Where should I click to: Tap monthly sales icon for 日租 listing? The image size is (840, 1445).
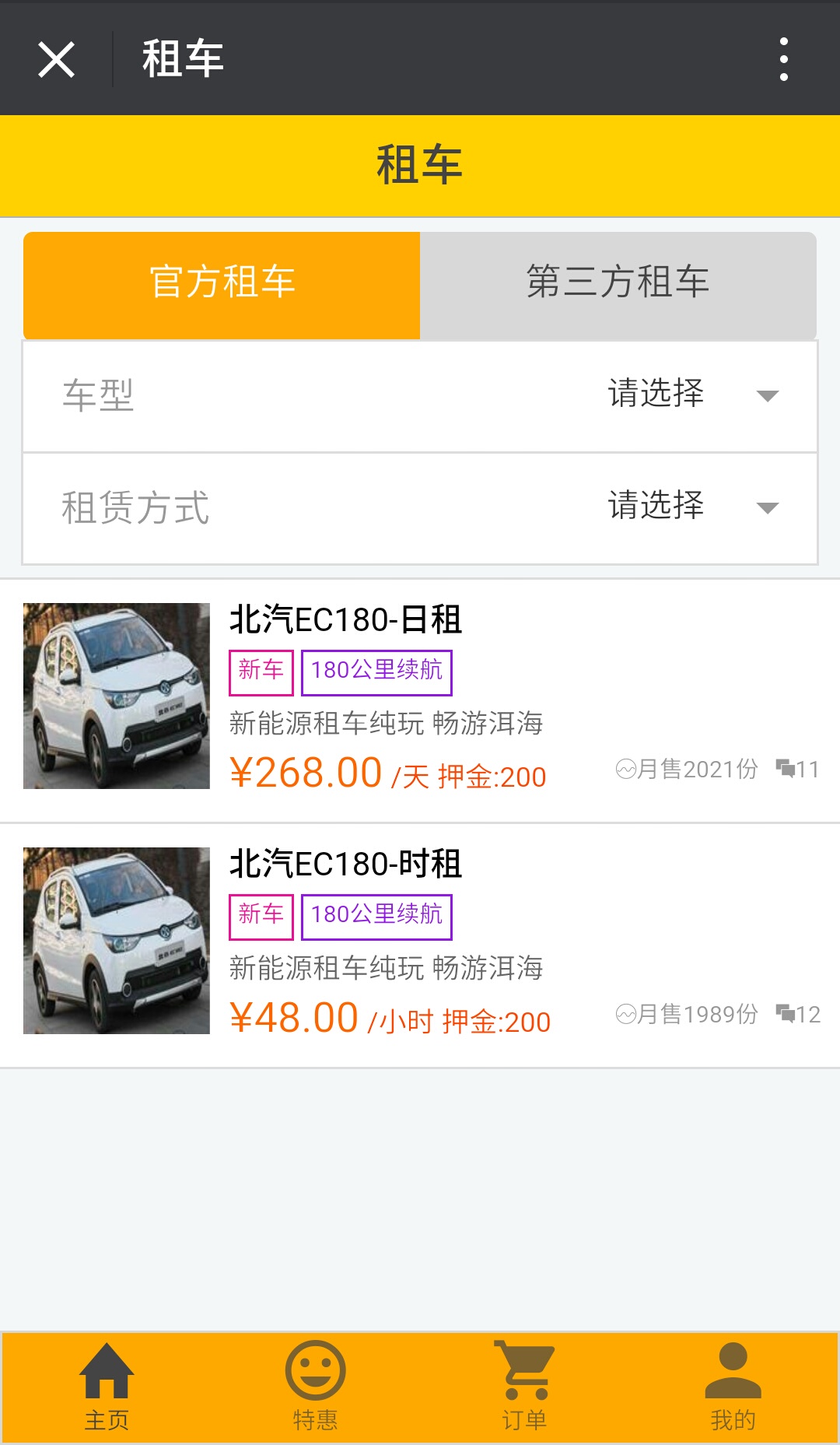pos(626,769)
